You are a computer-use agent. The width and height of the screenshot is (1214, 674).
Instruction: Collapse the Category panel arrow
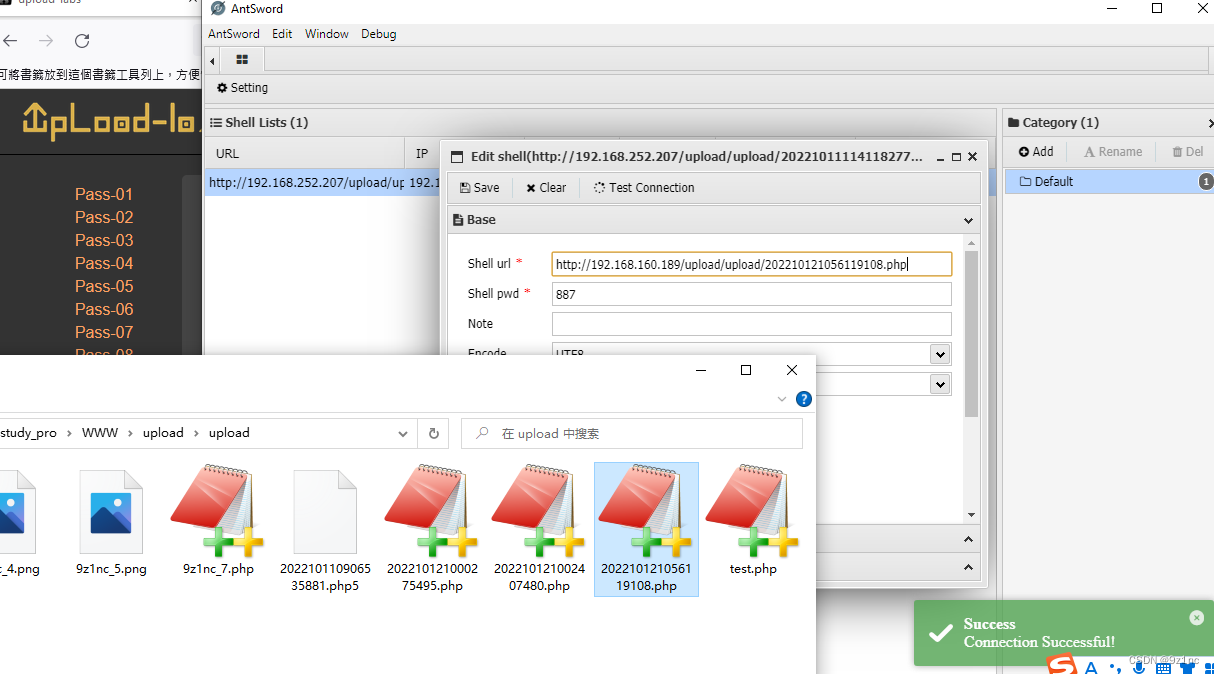(1210, 123)
